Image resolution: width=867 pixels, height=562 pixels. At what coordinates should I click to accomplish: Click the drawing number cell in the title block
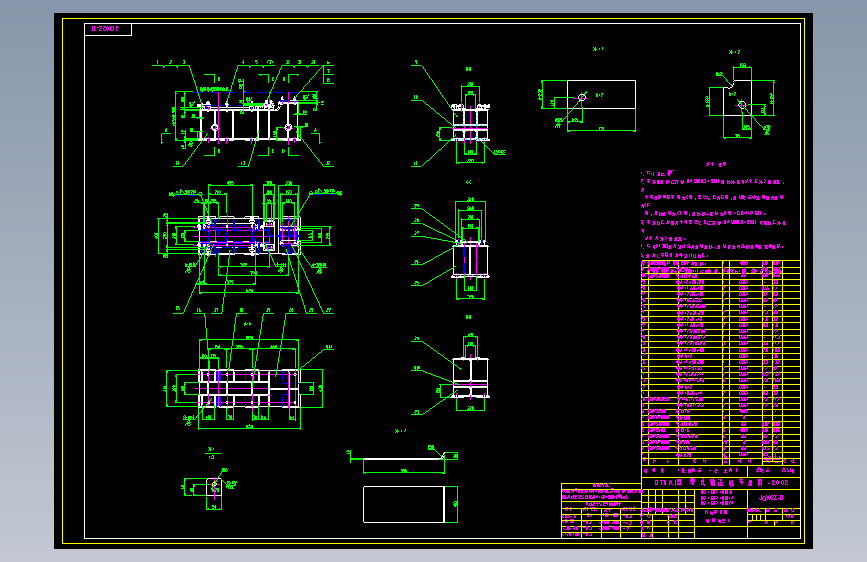pyautogui.click(x=771, y=498)
